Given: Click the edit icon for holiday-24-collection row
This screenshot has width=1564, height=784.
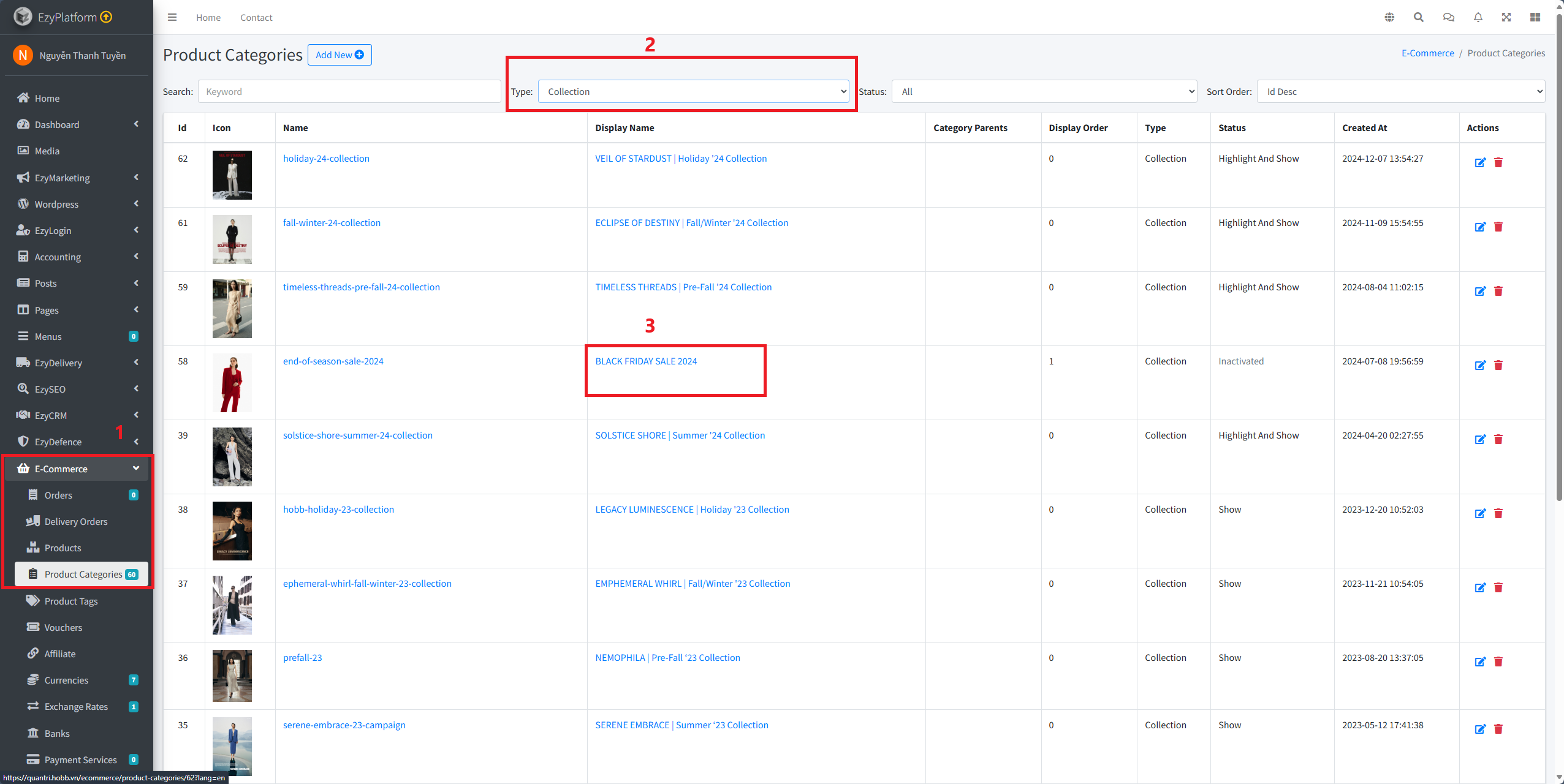Looking at the screenshot, I should coord(1480,162).
